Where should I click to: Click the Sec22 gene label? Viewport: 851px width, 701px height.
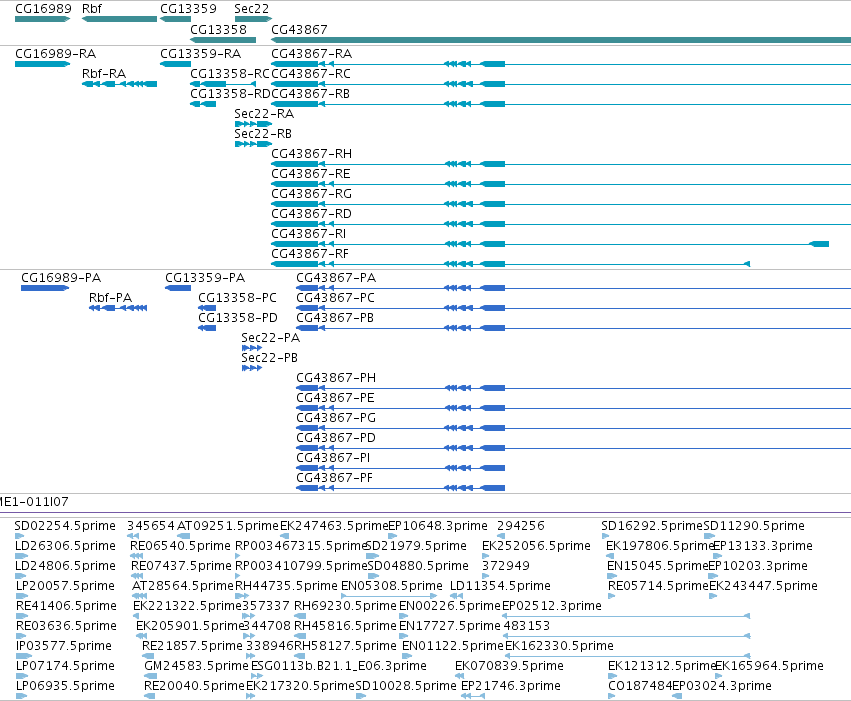[x=251, y=9]
